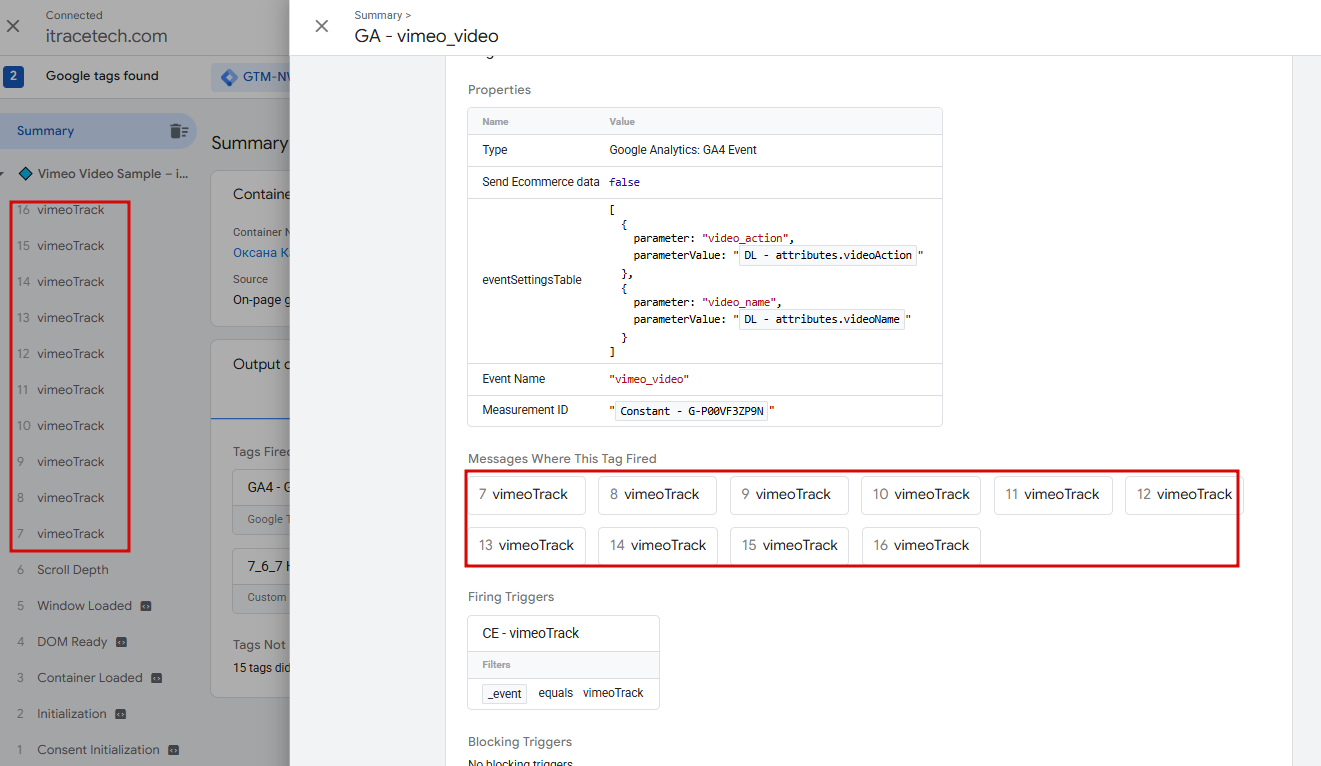The width and height of the screenshot is (1321, 766).
Task: Click the code icon next to DOM Ready
Action: point(122,642)
